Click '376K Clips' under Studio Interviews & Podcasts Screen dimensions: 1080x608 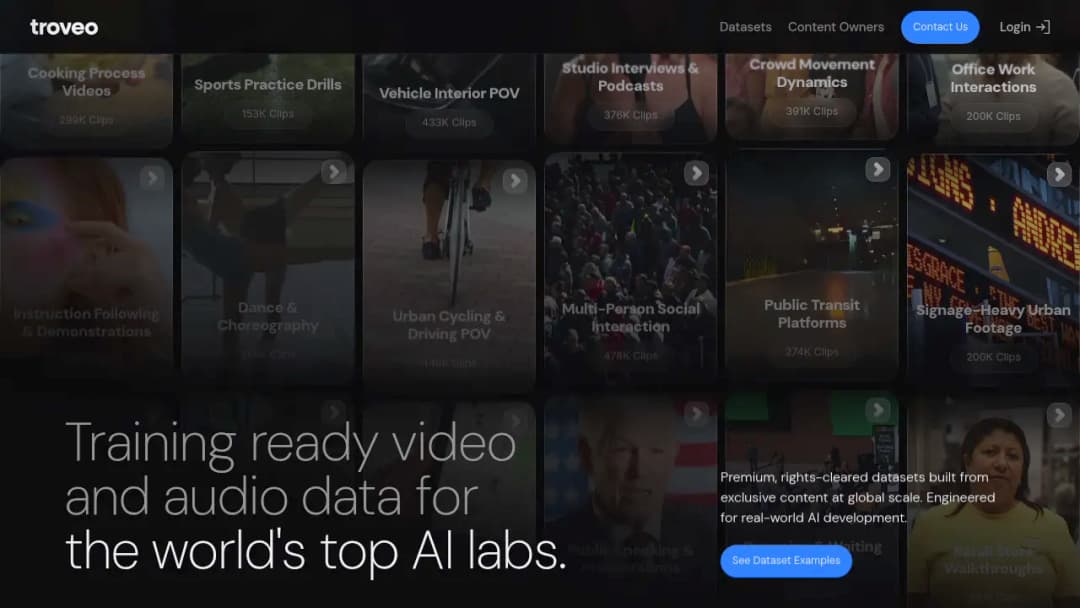tap(630, 115)
